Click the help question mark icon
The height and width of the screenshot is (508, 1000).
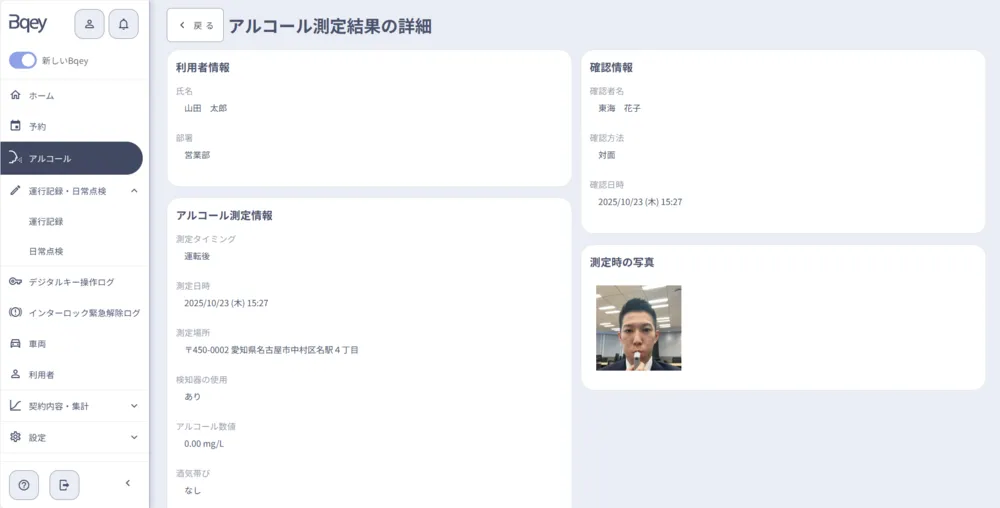coord(24,485)
